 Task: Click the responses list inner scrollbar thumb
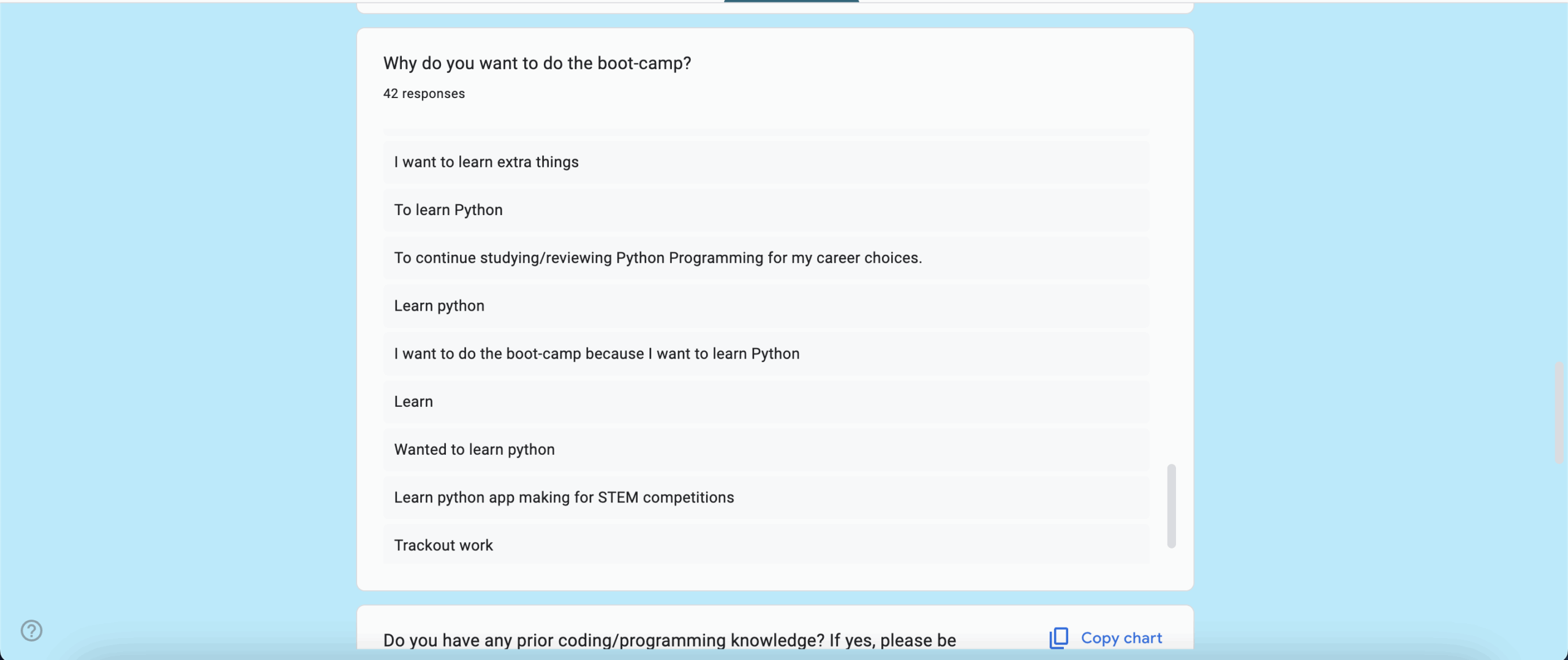(x=1171, y=506)
